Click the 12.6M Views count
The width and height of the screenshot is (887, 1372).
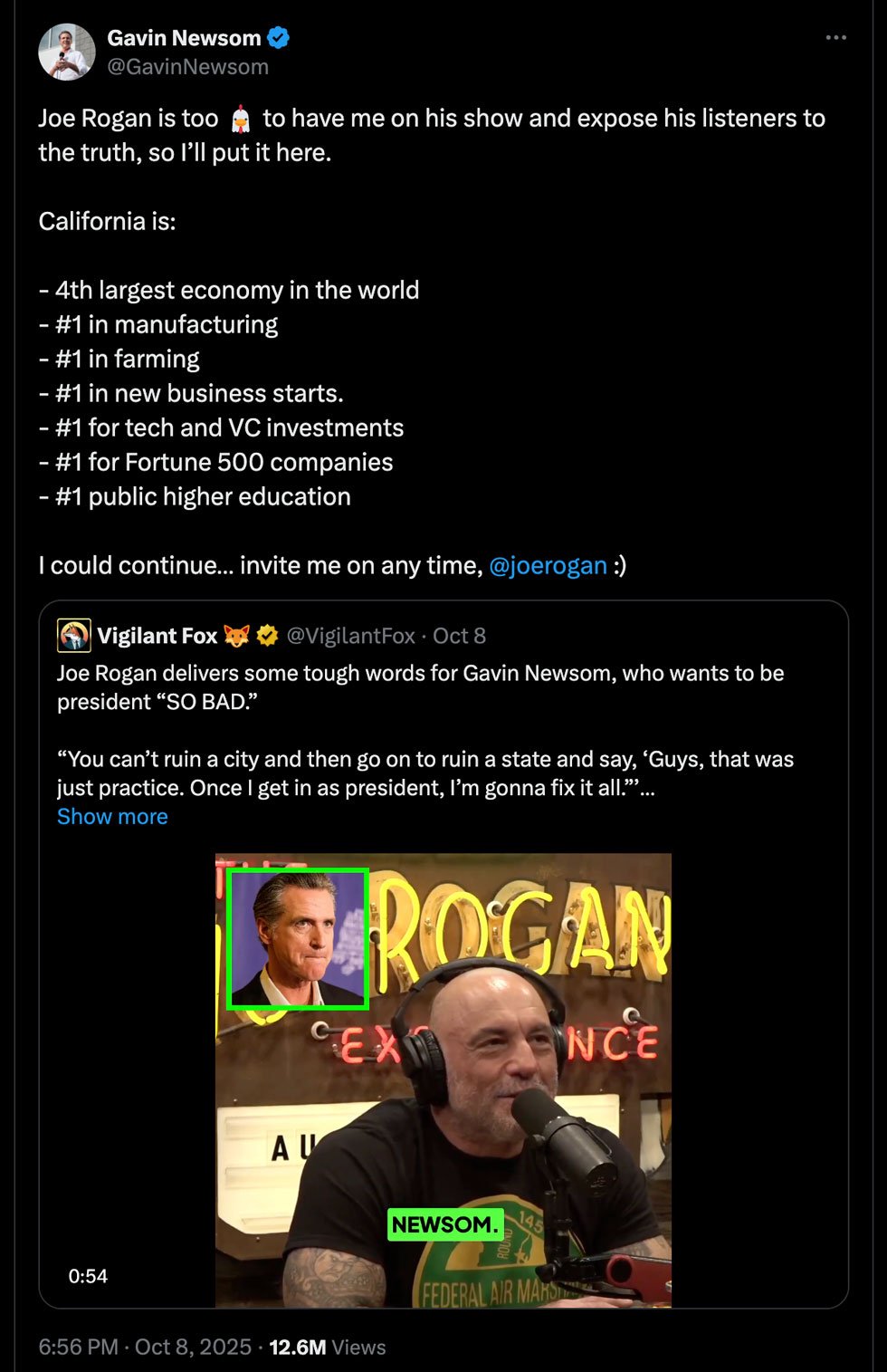tap(327, 1347)
